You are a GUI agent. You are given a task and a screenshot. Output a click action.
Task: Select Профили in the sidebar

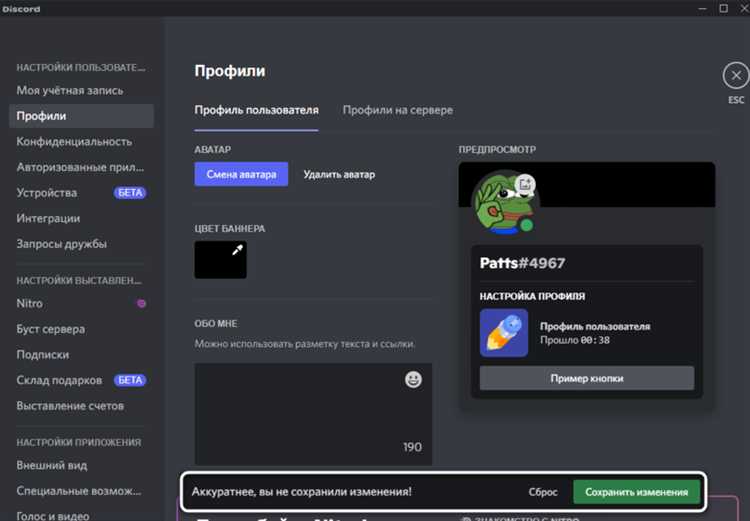pos(81,116)
